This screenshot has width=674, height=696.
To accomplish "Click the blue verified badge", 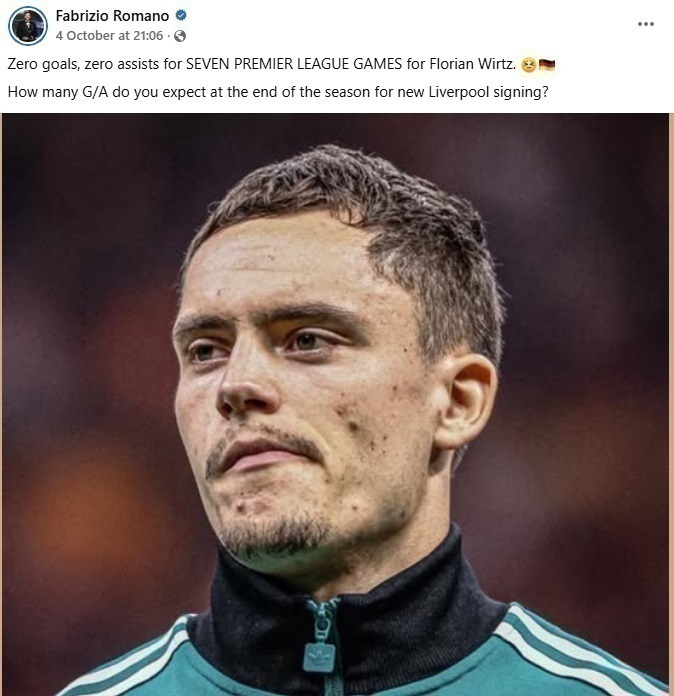I will 181,16.
